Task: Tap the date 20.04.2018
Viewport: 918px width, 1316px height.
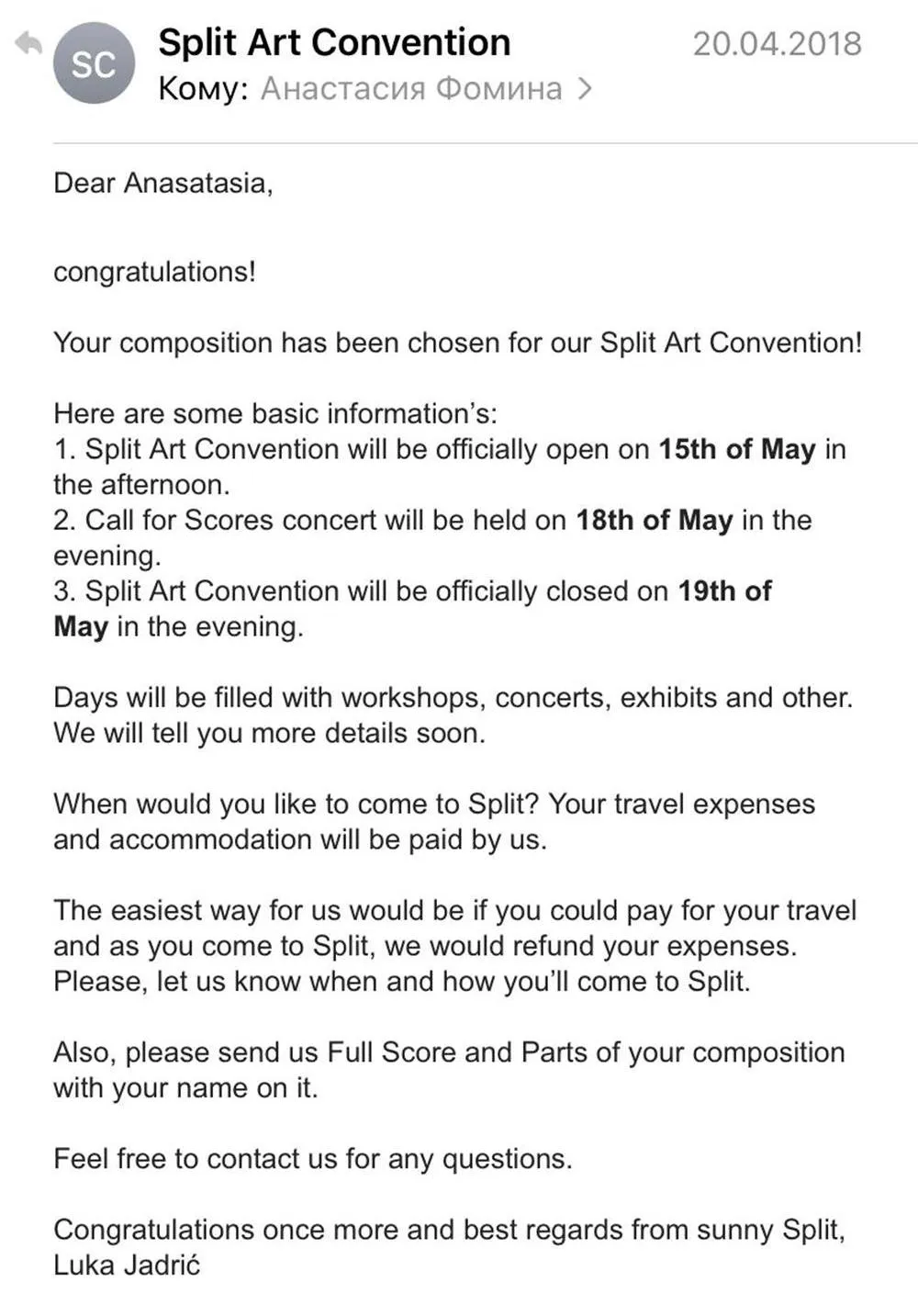Action: click(777, 44)
